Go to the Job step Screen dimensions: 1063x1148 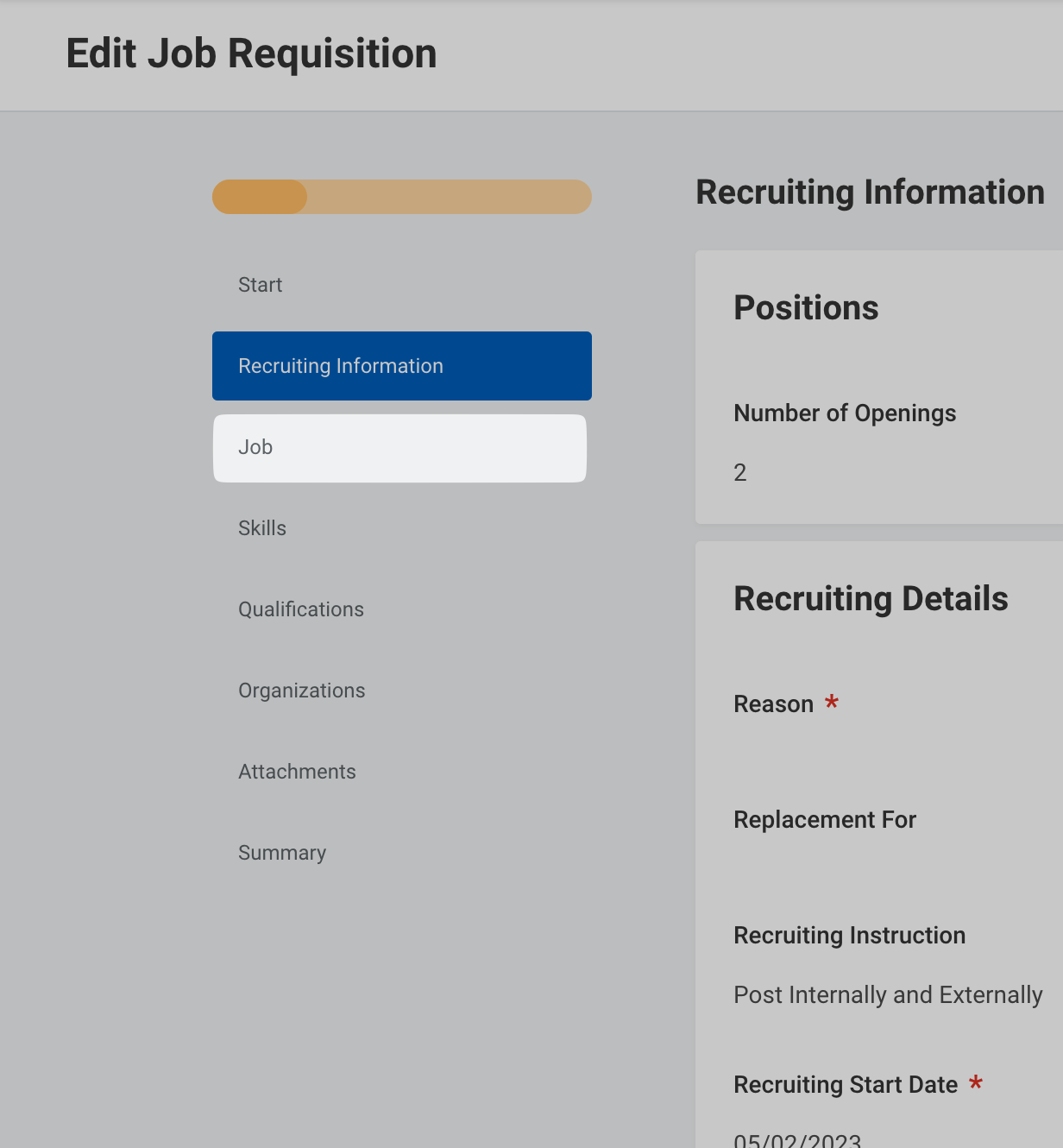pos(399,448)
